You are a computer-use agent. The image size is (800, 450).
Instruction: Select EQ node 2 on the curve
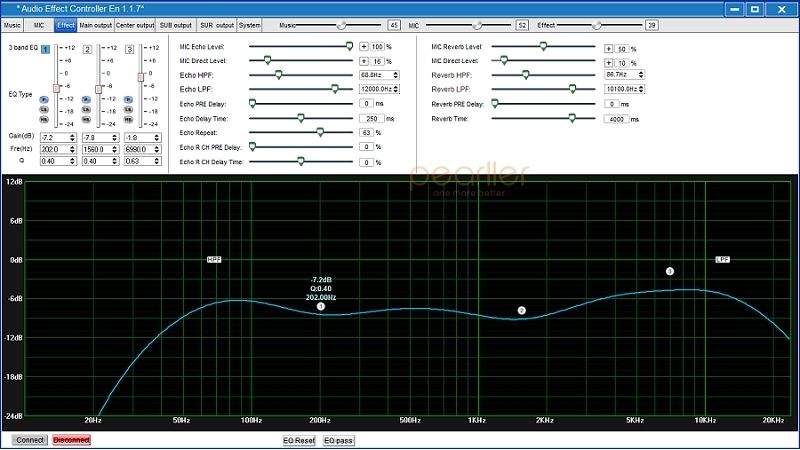[x=521, y=311]
